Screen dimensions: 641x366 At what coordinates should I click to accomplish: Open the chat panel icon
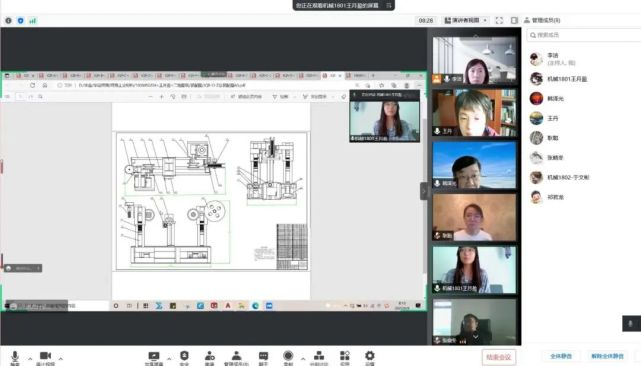pos(263,357)
